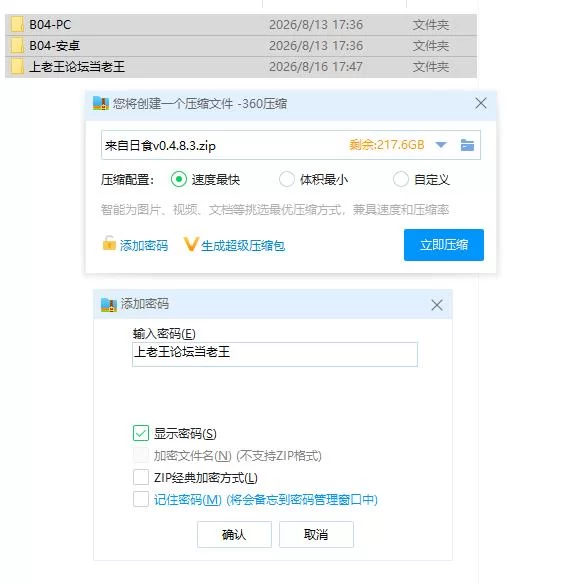The width and height of the screenshot is (570, 584).
Task: Click the 添加密码 link
Action: click(x=144, y=245)
